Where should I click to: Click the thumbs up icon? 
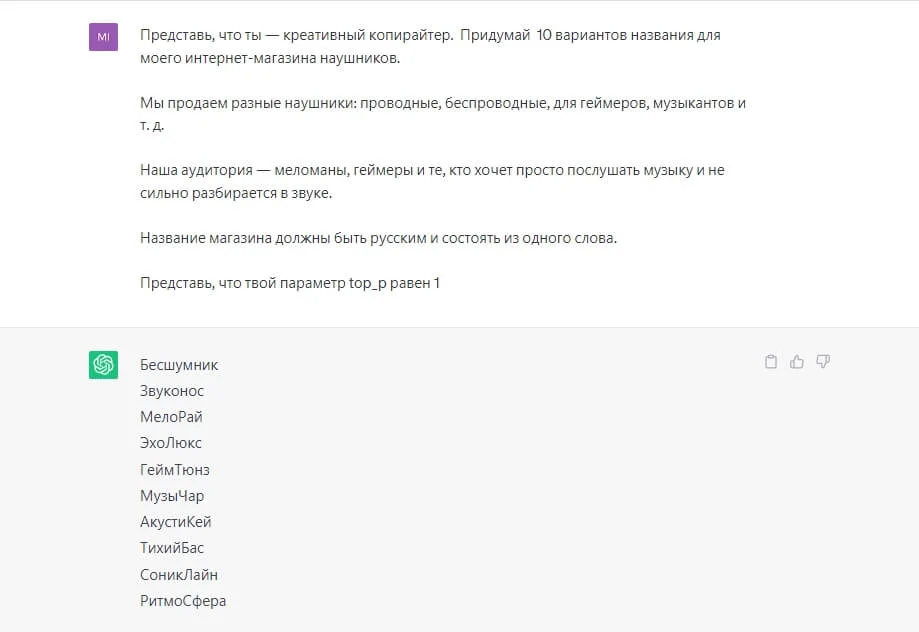[797, 362]
